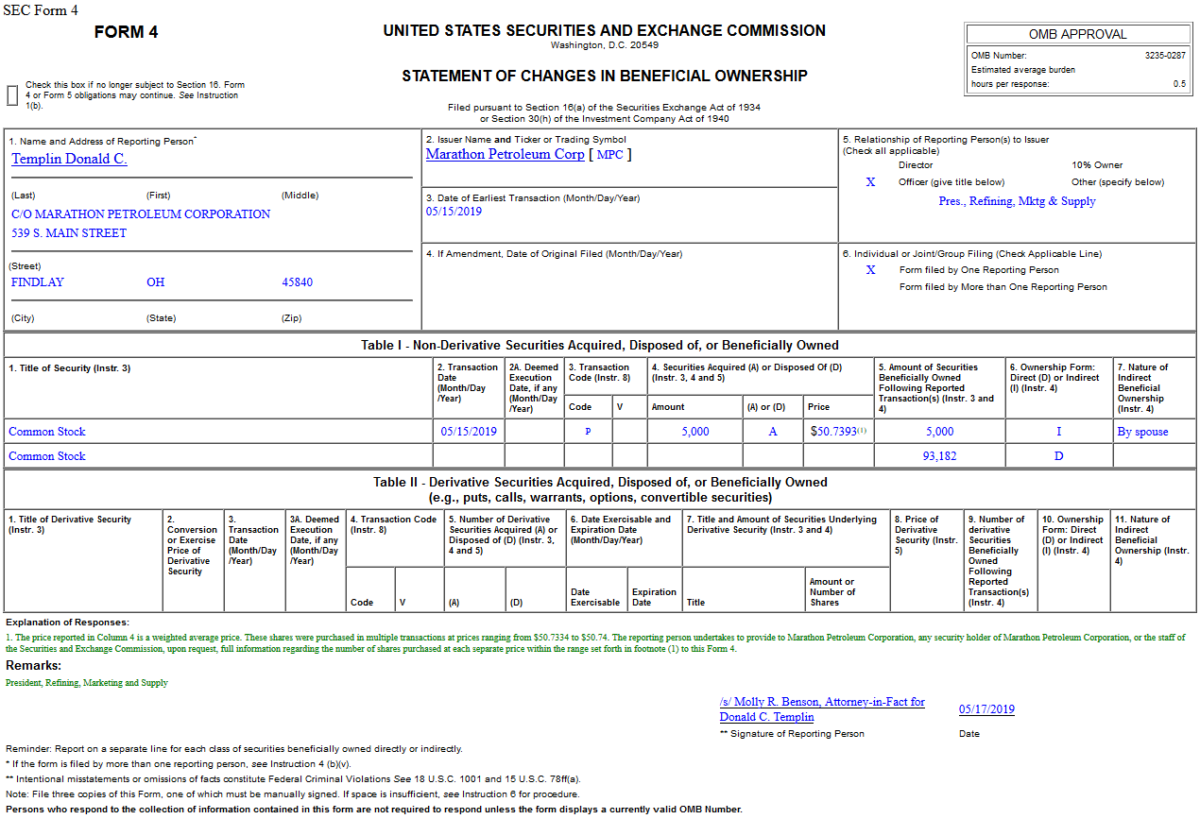Click the Form filed by One Reporting Person X mark
Viewport: 1200px width, 819px height.
pos(870,270)
